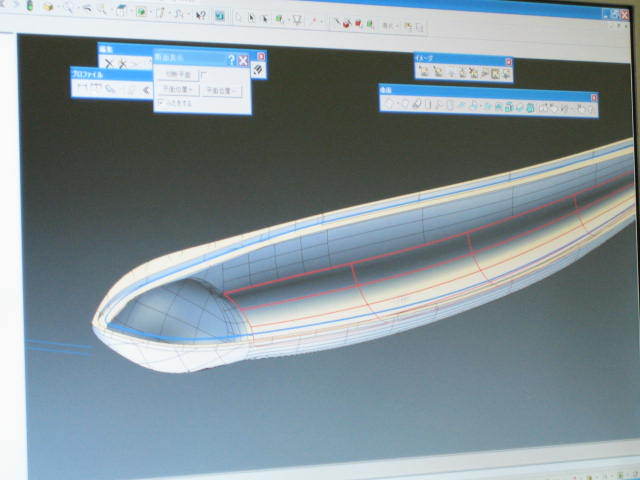Viewport: 640px width, 480px height.
Task: Click the framed picture icon in イメージ toolbar
Action: point(495,73)
